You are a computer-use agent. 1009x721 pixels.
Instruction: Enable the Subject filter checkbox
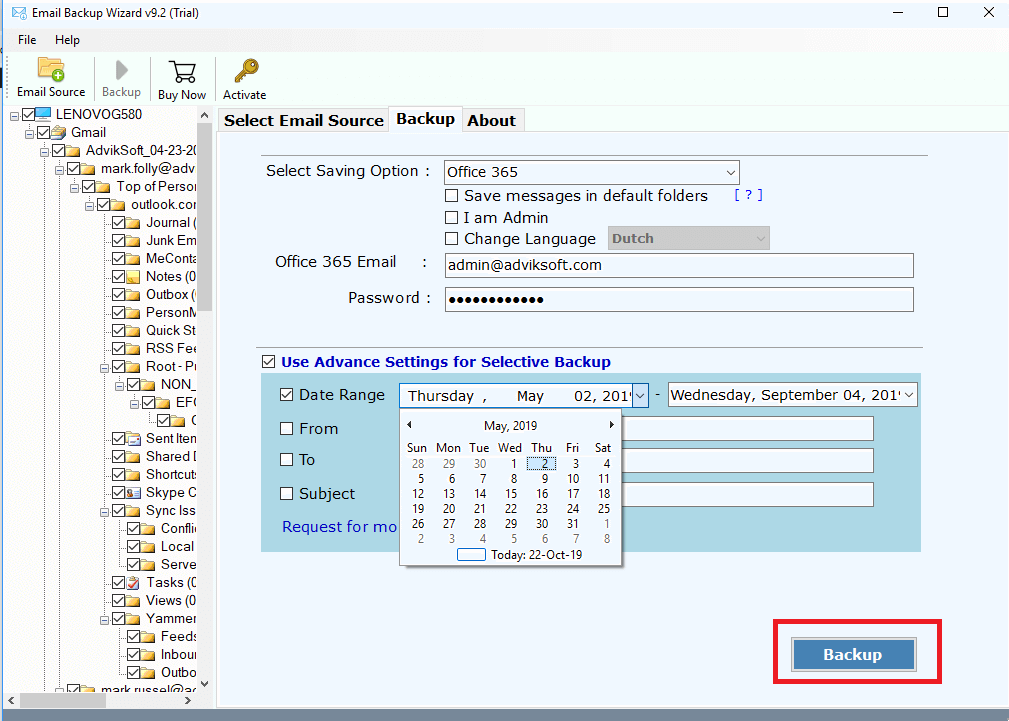pyautogui.click(x=287, y=494)
